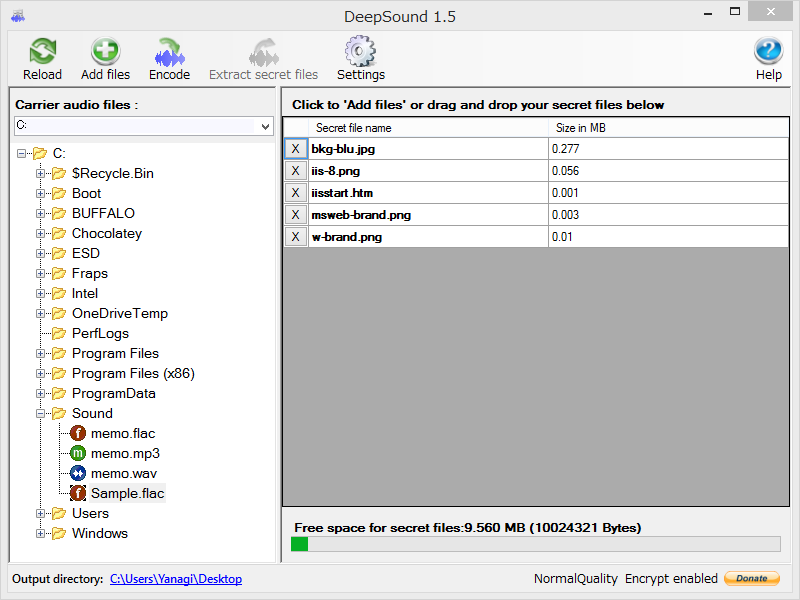The image size is (800, 600).
Task: Select the memo.wav audio icon
Action: (x=78, y=473)
